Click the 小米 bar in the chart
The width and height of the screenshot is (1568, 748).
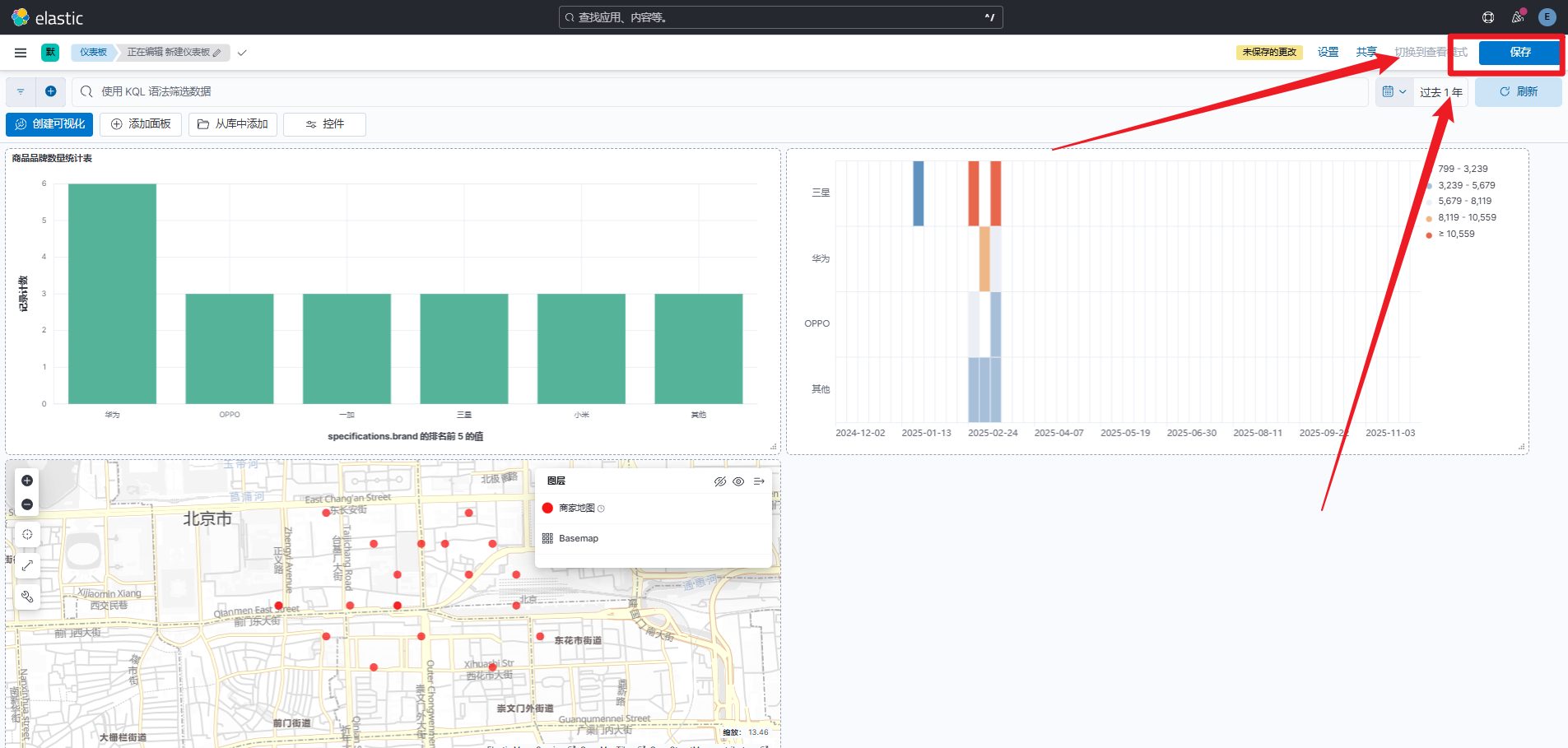pos(581,349)
